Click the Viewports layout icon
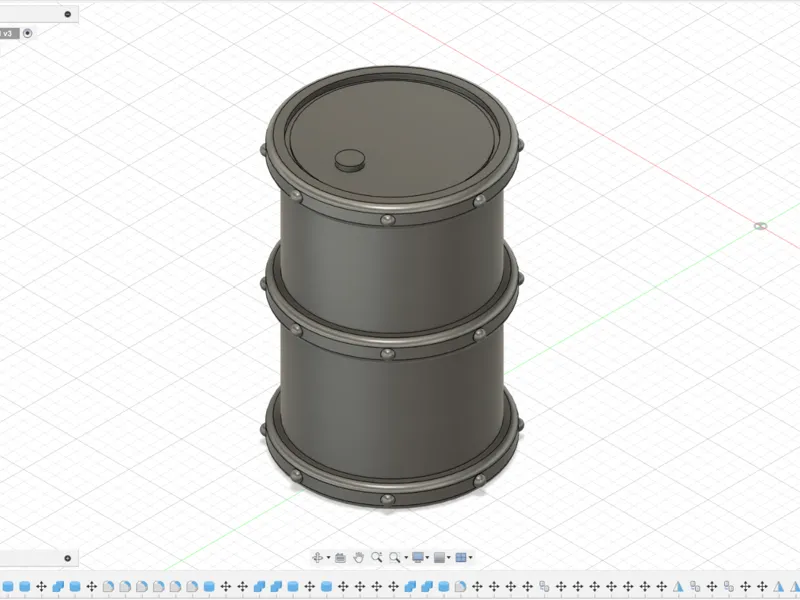Image resolution: width=800 pixels, height=600 pixels. pyautogui.click(x=461, y=558)
